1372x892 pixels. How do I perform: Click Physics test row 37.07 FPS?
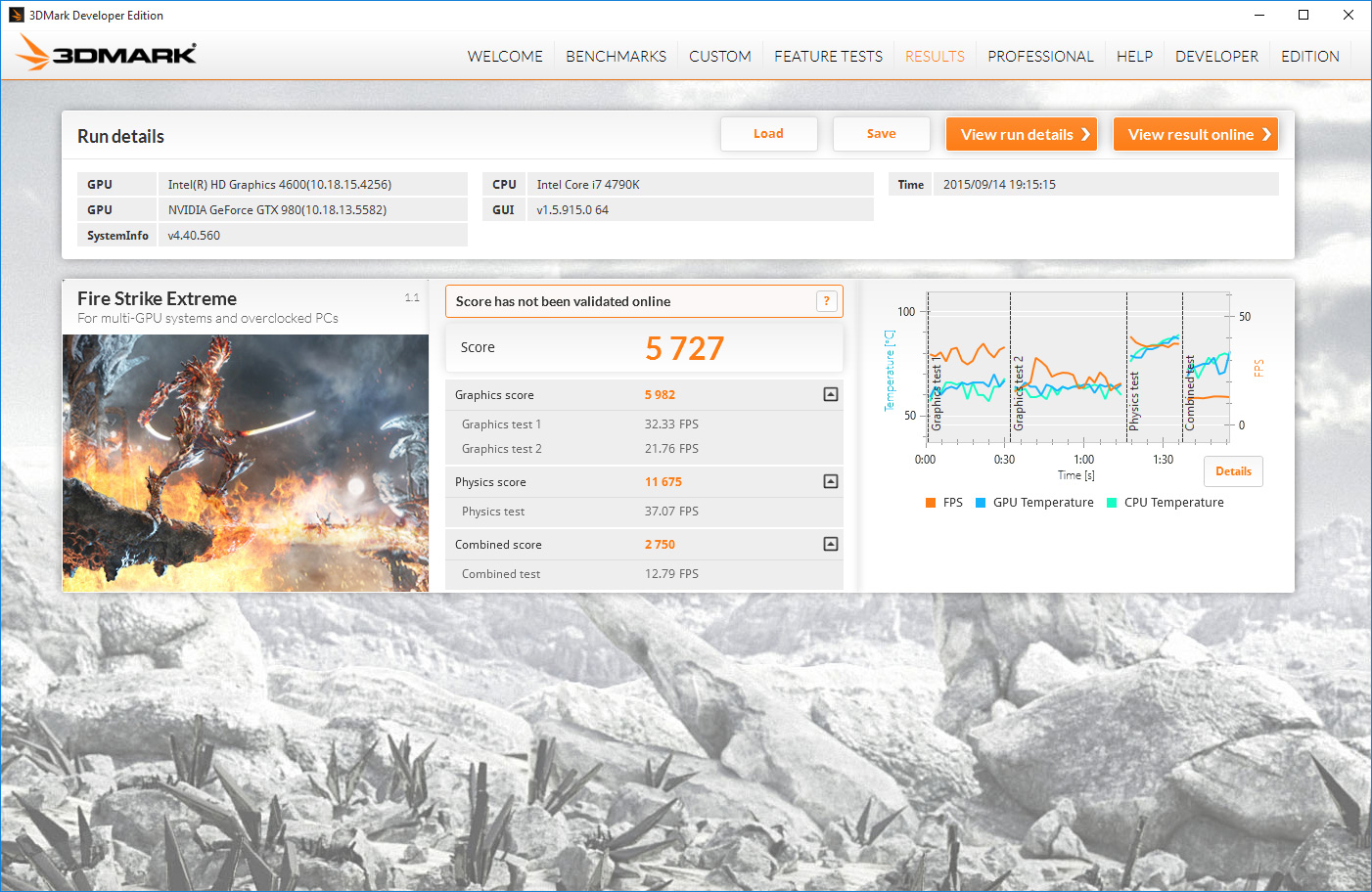click(644, 512)
